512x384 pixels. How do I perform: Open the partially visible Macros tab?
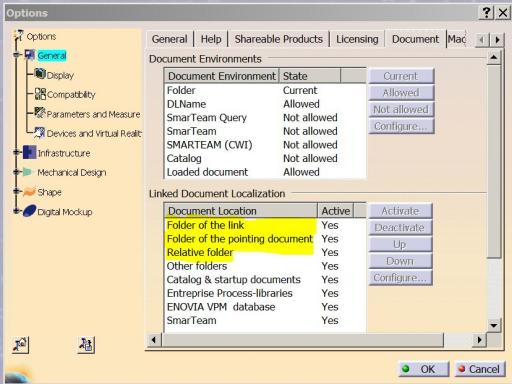coord(457,39)
